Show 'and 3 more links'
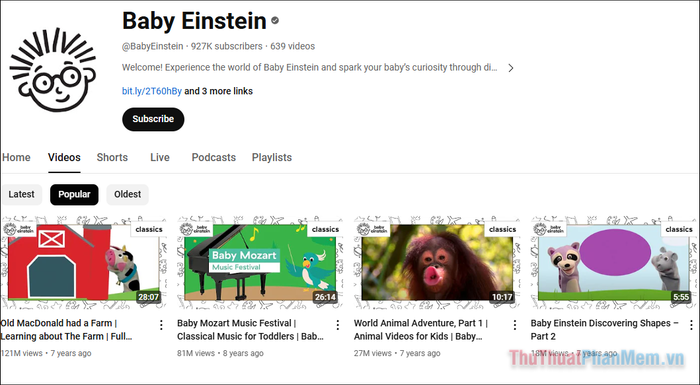Image resolution: width=700 pixels, height=385 pixels. [219, 91]
